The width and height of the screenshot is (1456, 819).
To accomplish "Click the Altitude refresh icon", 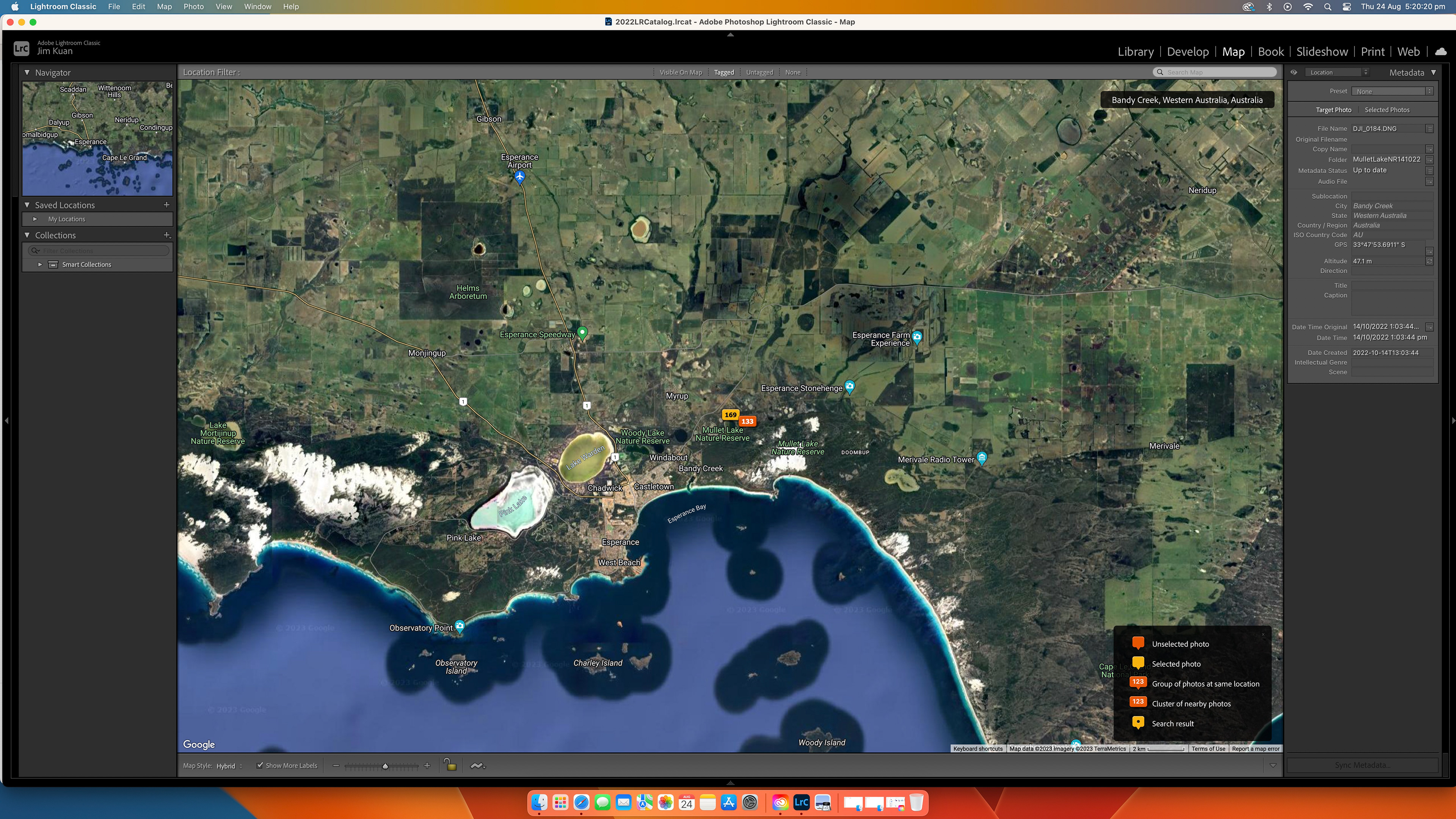I will pos(1429,261).
